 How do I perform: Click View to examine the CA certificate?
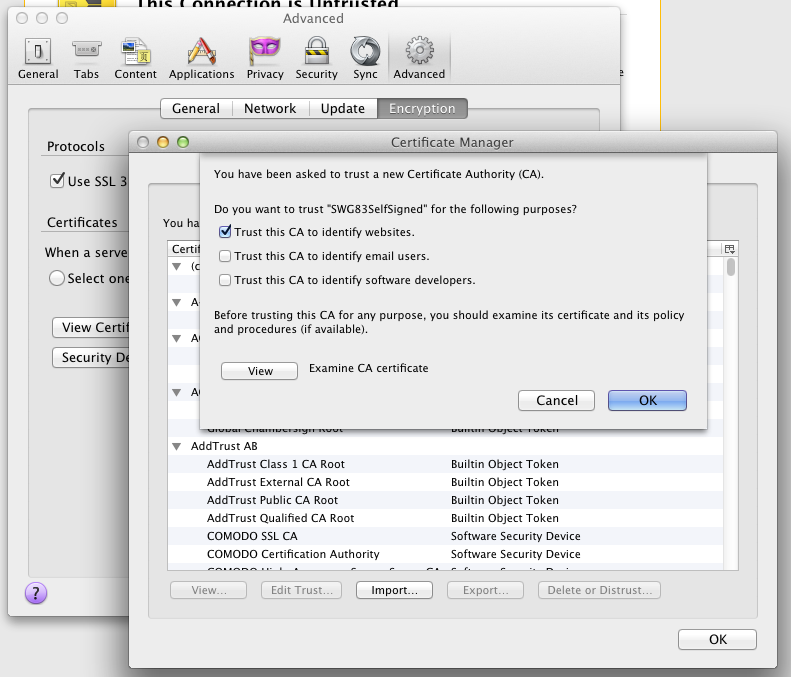[260, 371]
